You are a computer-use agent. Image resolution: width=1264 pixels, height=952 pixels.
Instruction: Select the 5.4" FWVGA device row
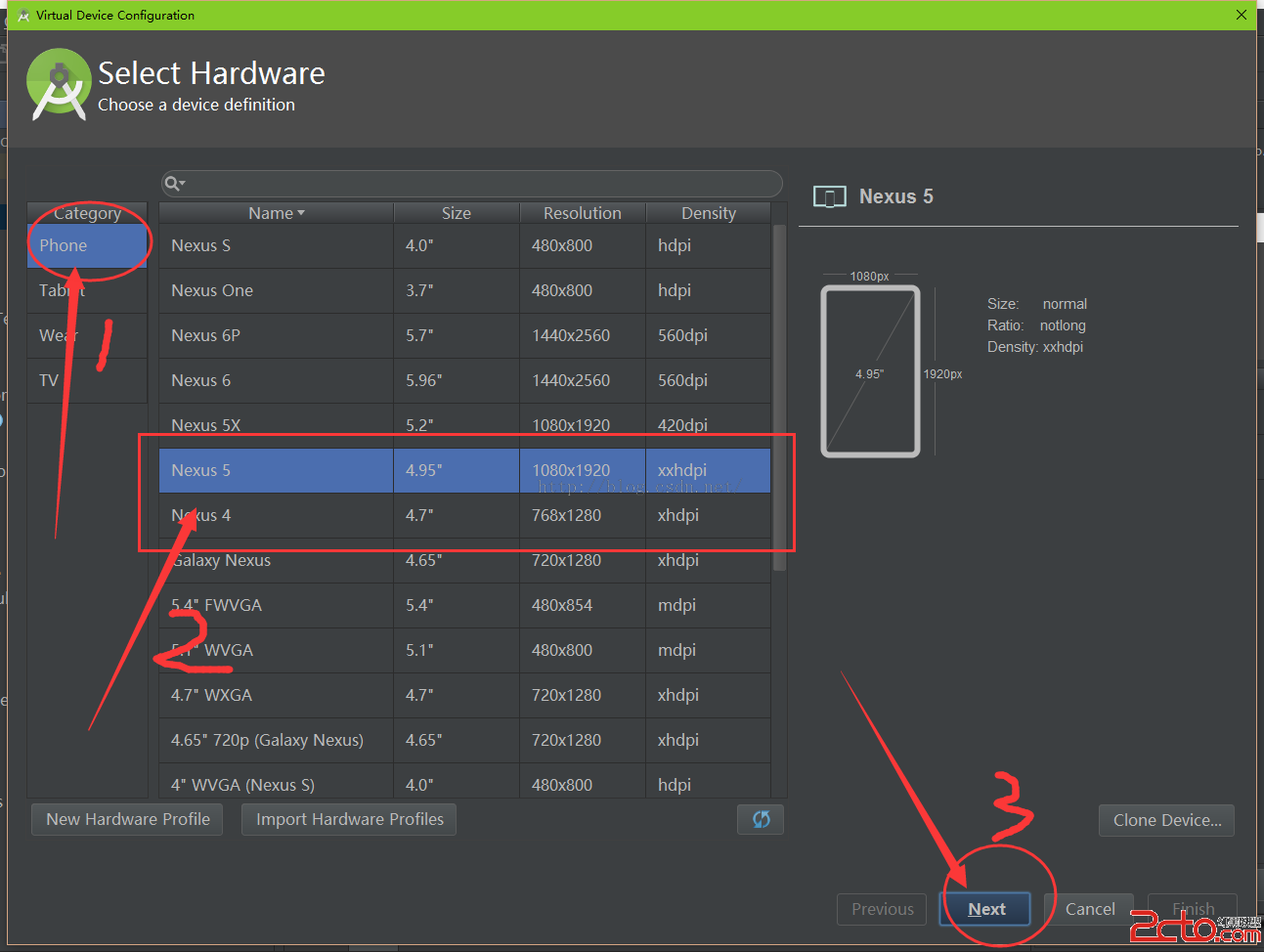(x=465, y=605)
